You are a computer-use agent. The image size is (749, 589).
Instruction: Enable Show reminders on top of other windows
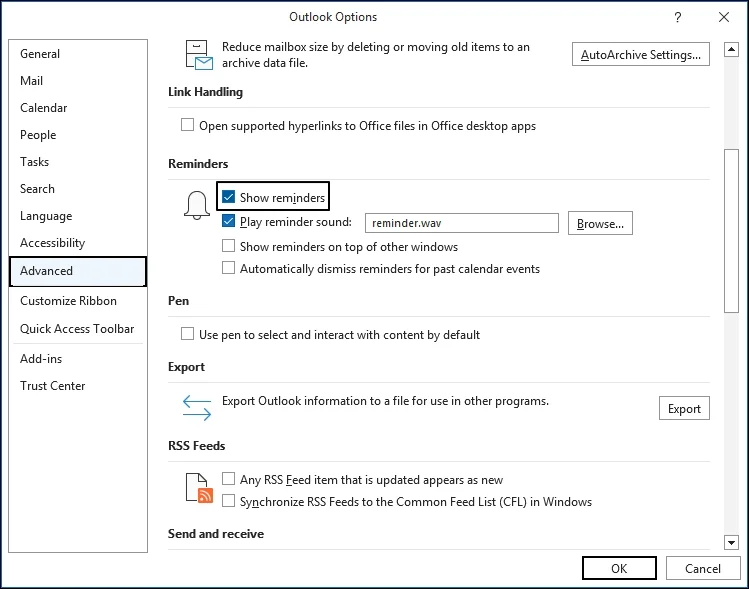[x=228, y=246]
